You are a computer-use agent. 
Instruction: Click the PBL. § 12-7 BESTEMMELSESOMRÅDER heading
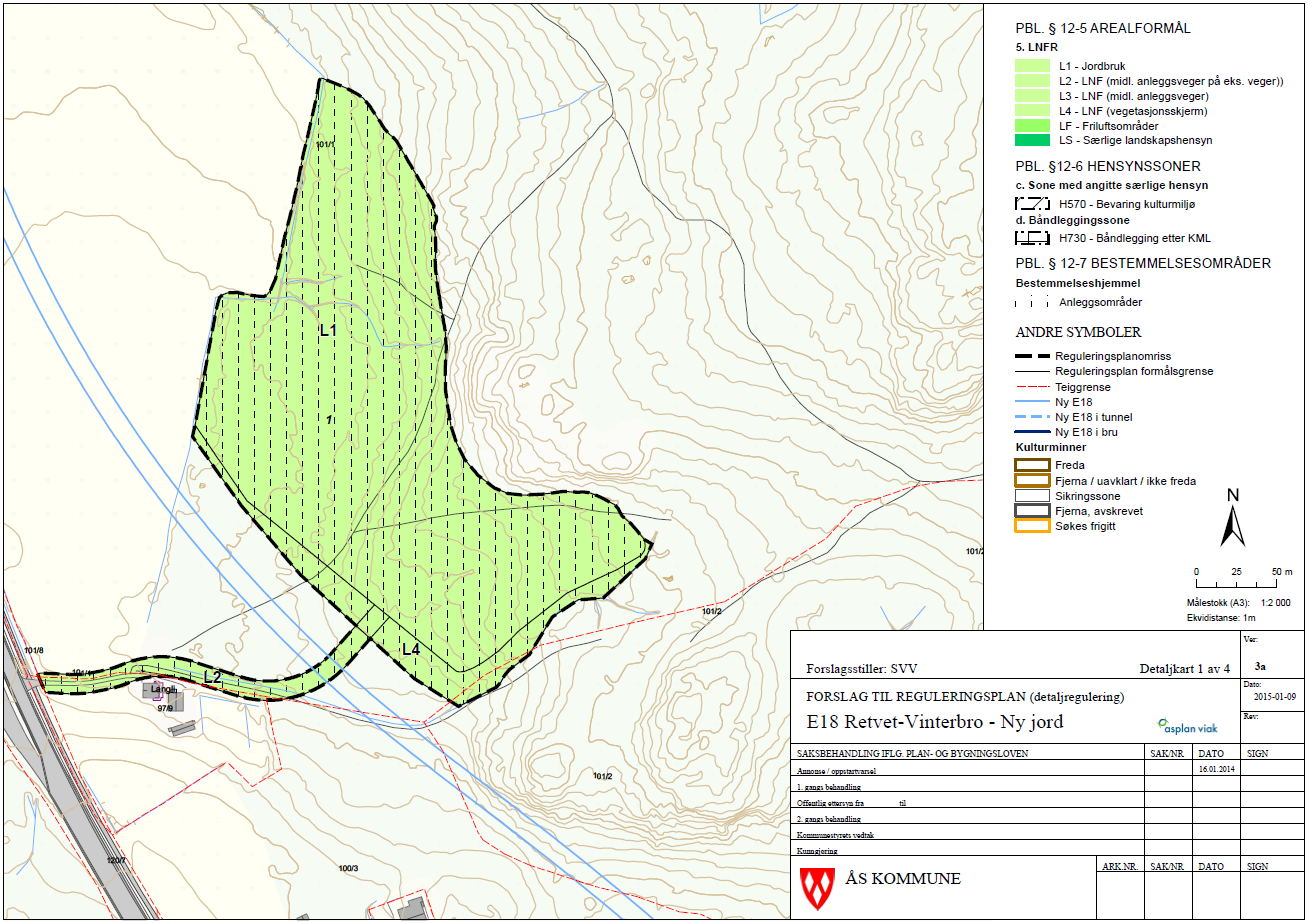click(1143, 264)
